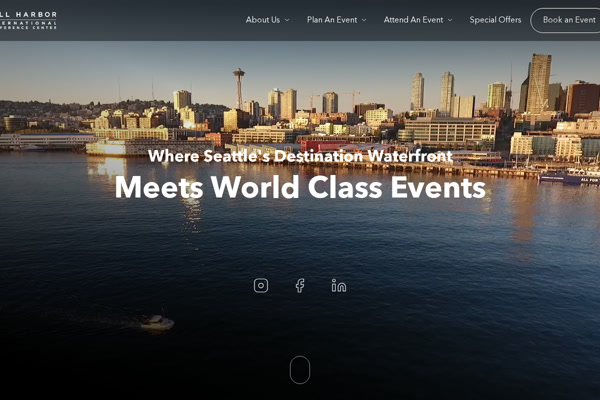Viewport: 600px width, 400px height.
Task: Click the moored ship at the pier
Action: pos(569,178)
